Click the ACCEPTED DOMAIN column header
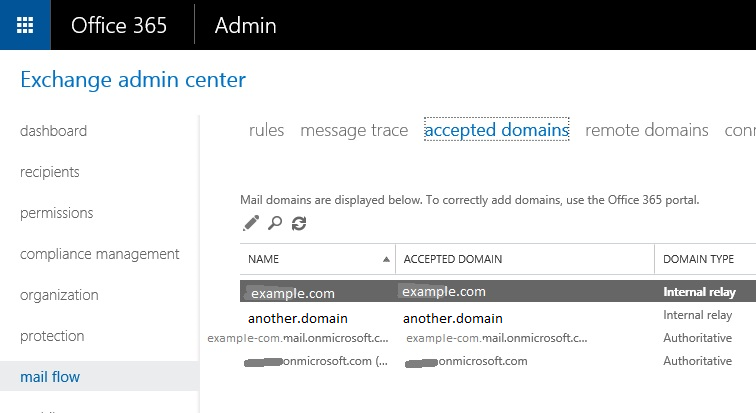Screen dimensions: 756x413 pyautogui.click(x=452, y=259)
